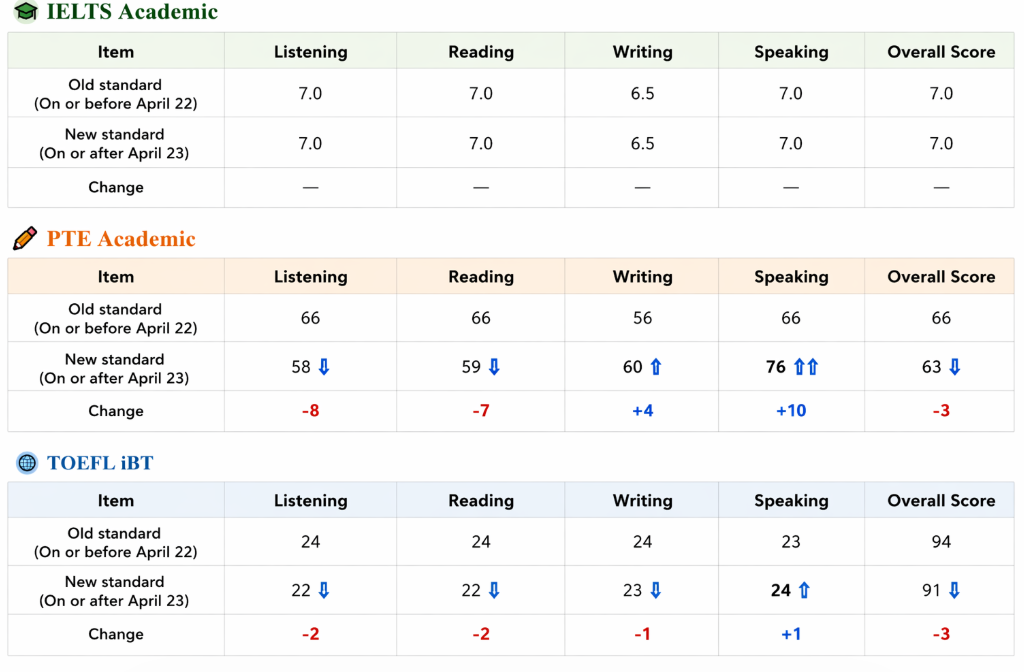Click the up arrow next to TOEFL Speaking 24
Viewport: 1024px width, 672px height.
[804, 591]
